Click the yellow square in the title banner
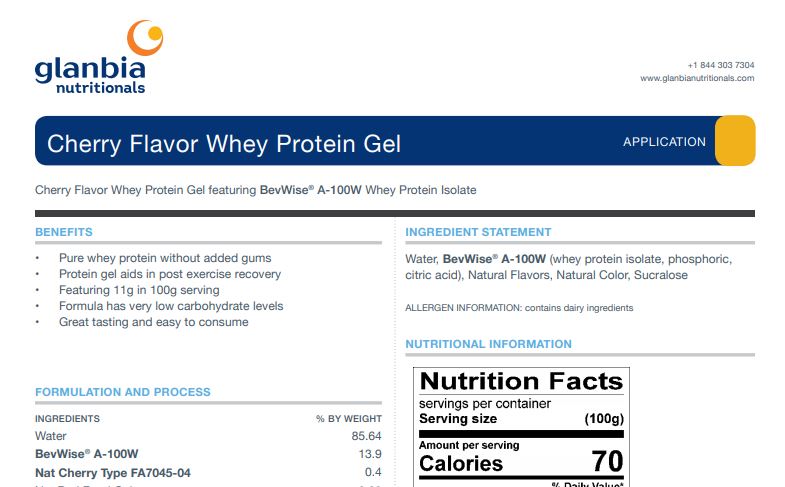The width and height of the screenshot is (785, 487). (735, 141)
